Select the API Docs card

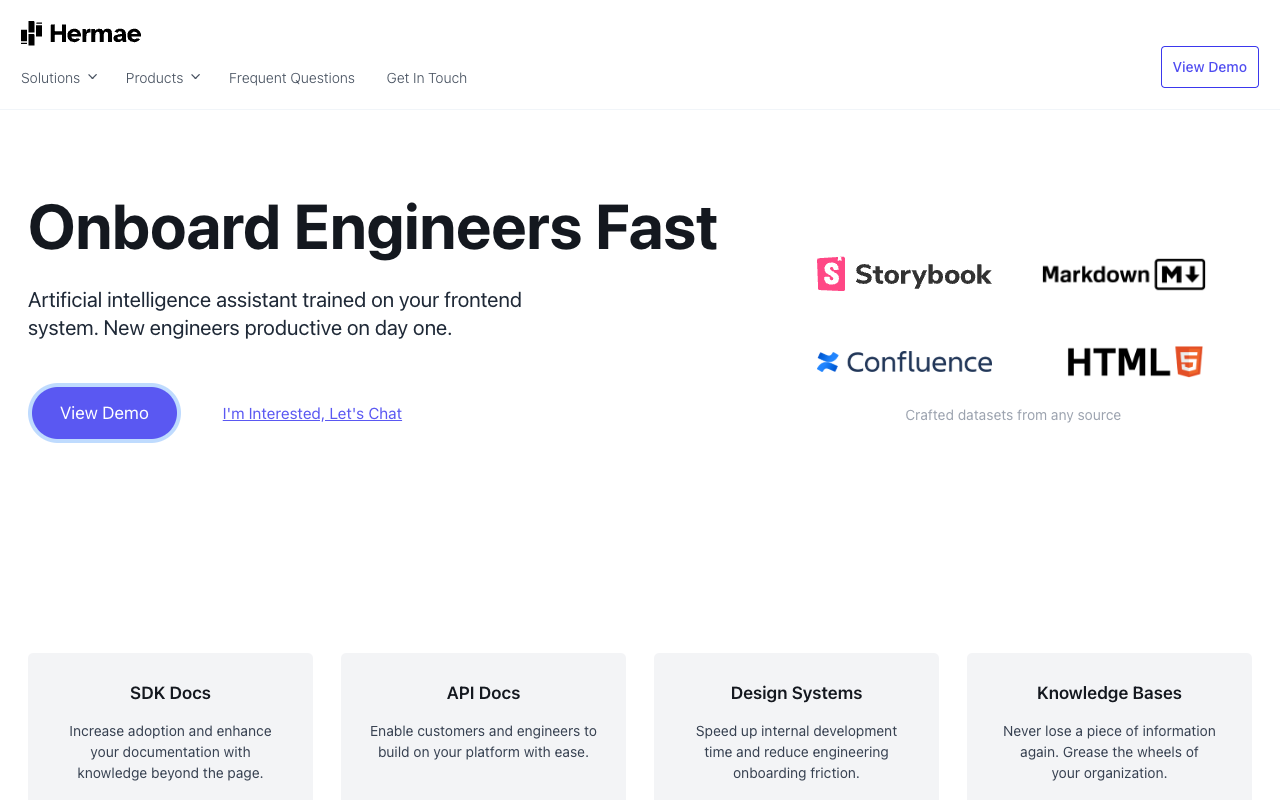(483, 726)
